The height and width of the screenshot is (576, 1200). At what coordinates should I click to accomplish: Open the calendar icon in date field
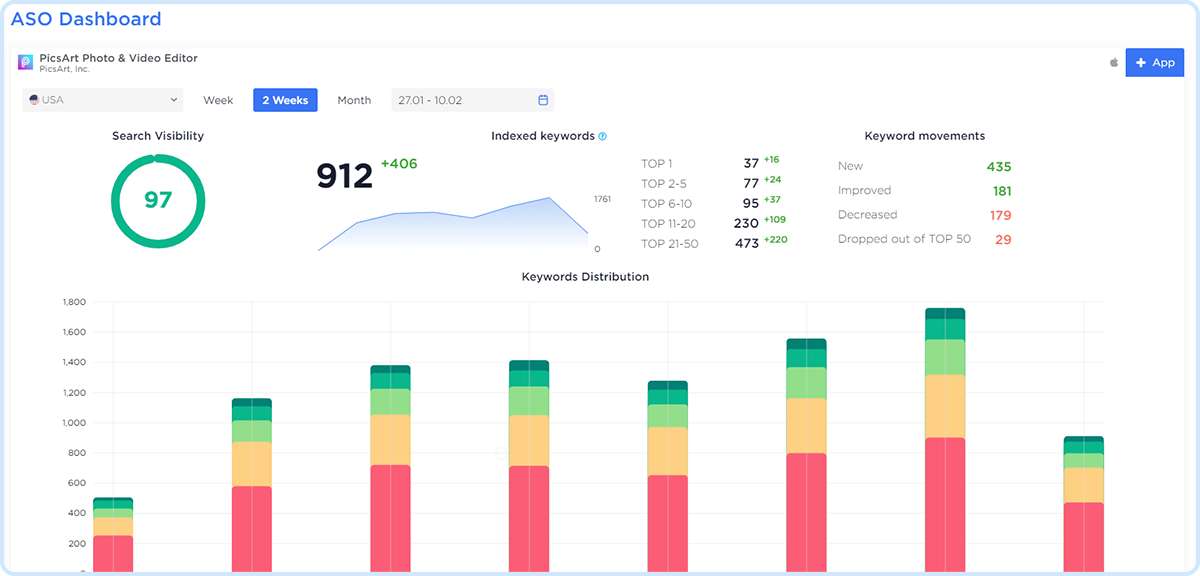(x=543, y=100)
